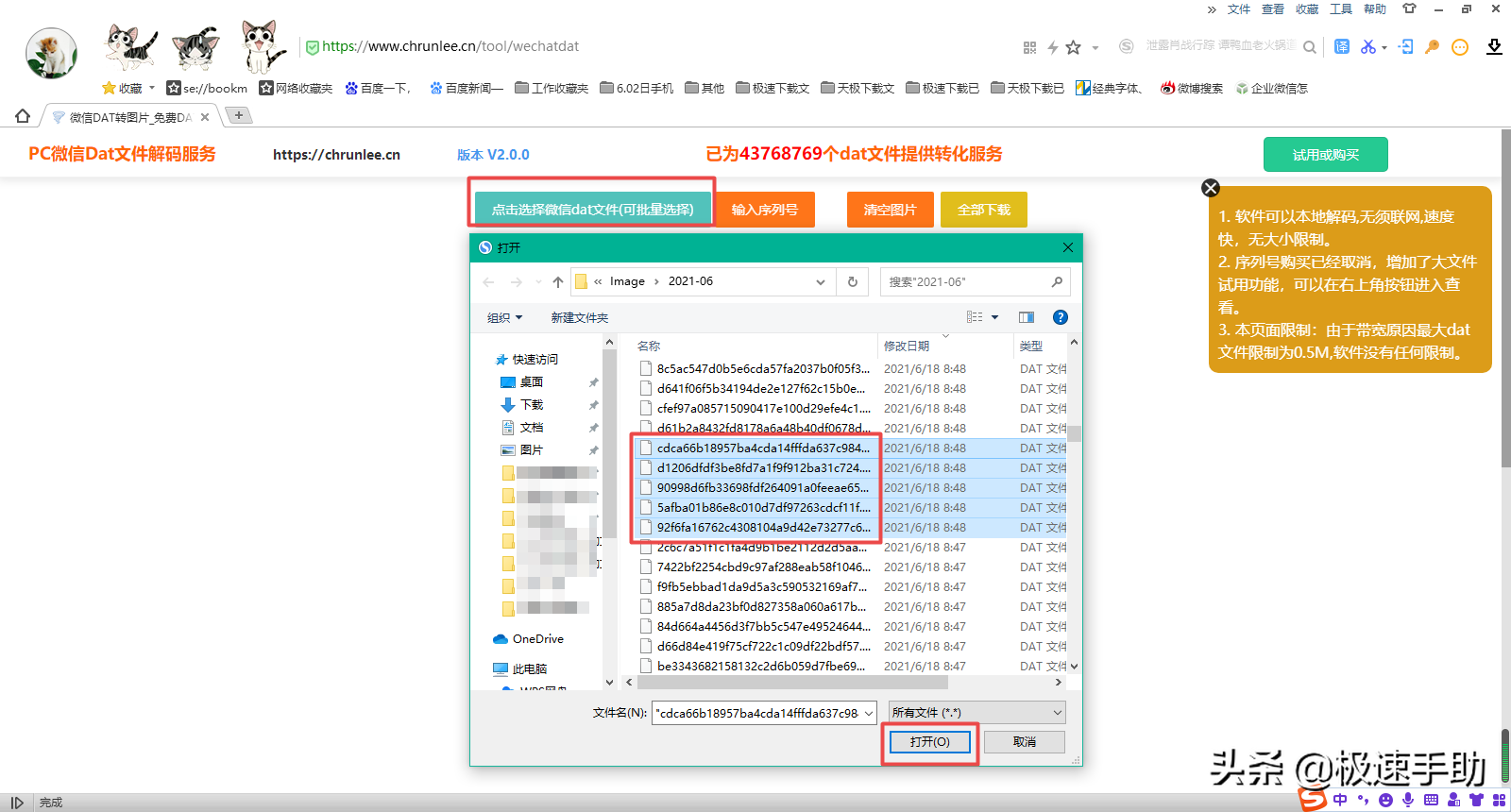Toggle the preview pane icon
The image size is (1511, 812).
point(1027,317)
